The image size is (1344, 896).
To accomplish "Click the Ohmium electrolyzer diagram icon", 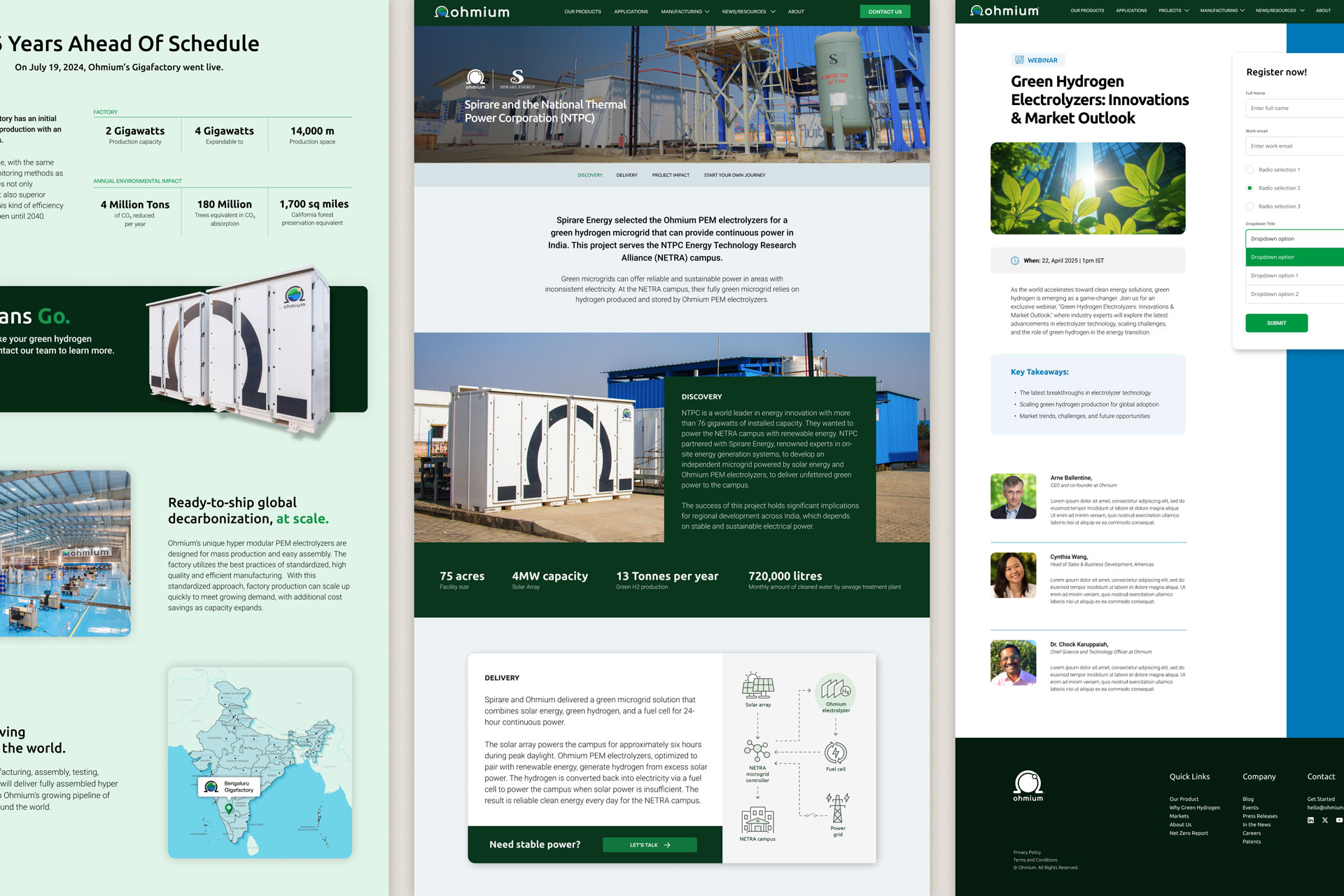I will 836,688.
